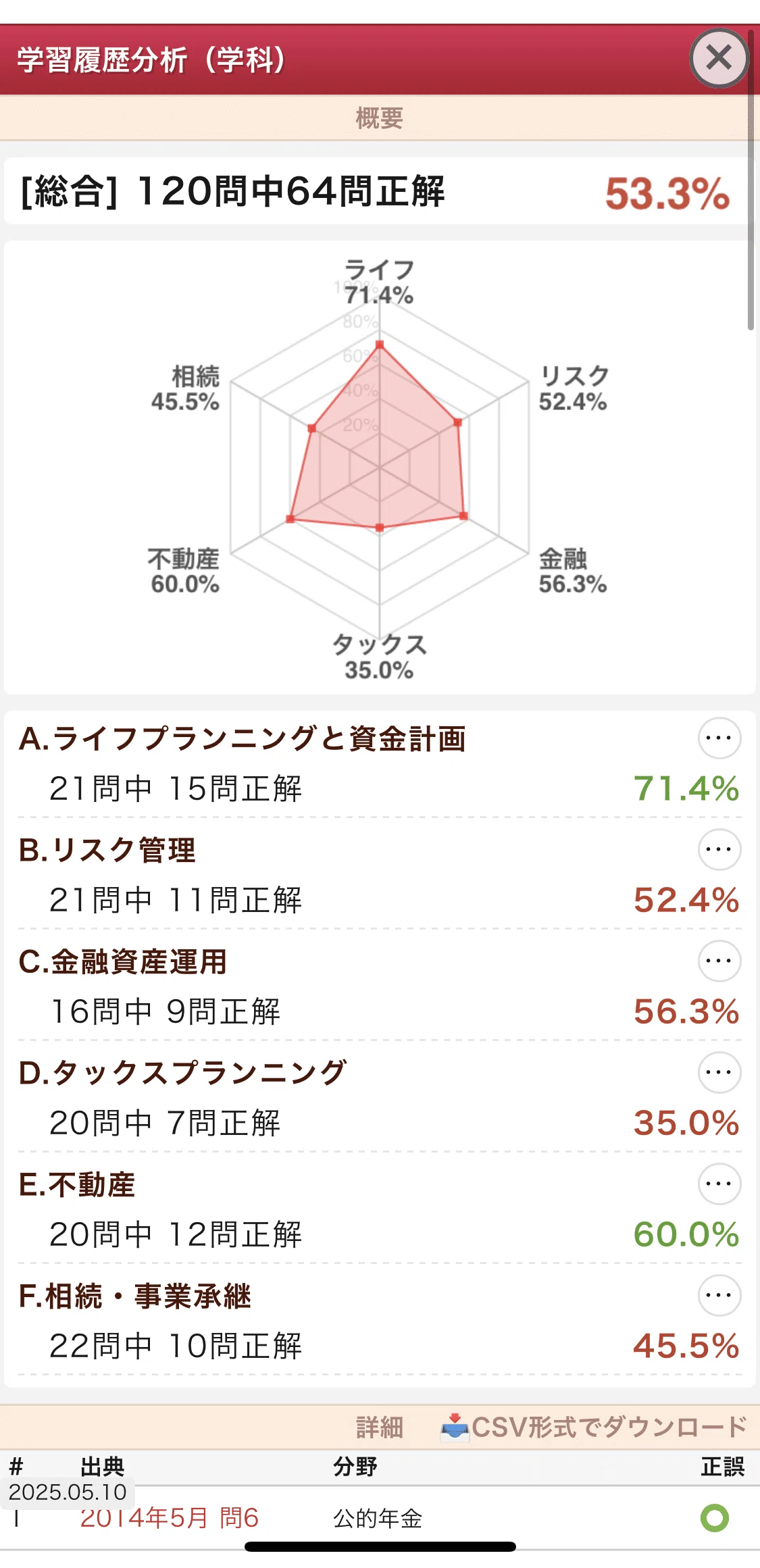760x1568 pixels.
Task: Open more options for A.ライフプランニングと資金計画
Action: [719, 738]
